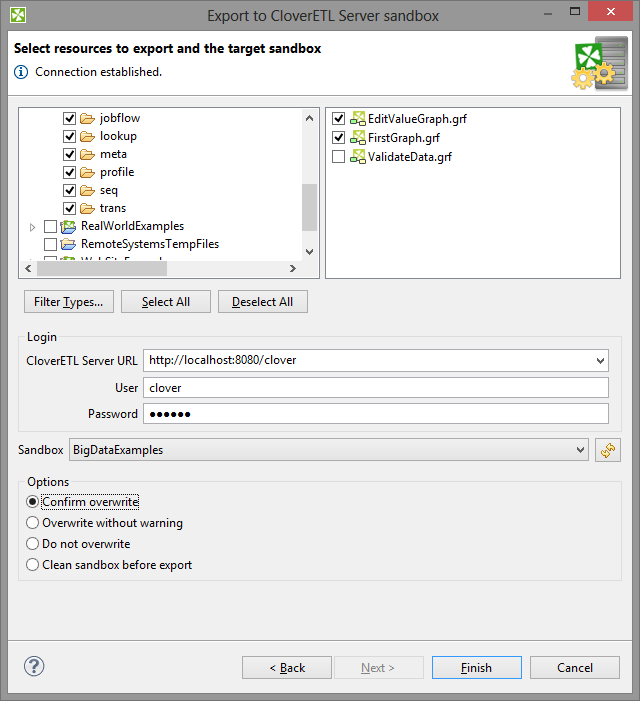Click the meta folder icon
This screenshot has height=701, width=640.
click(88, 154)
